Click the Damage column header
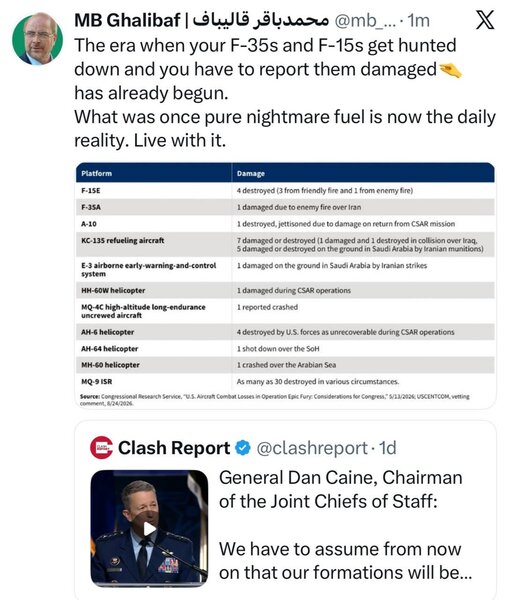This screenshot has height=600, width=507. (251, 174)
